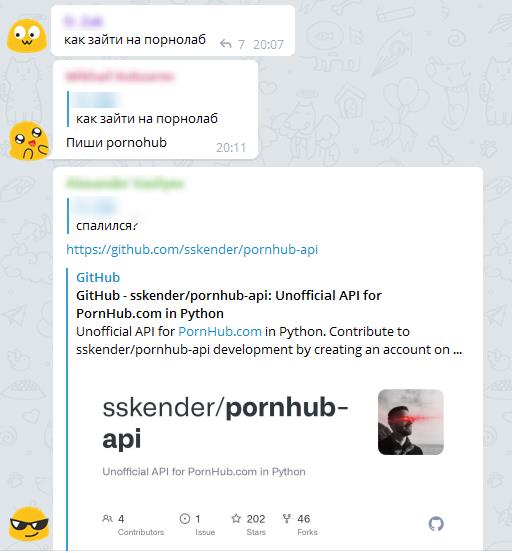Click the GitHub site name heading in preview
Viewport: 512px width, 553px height.
pos(98,277)
